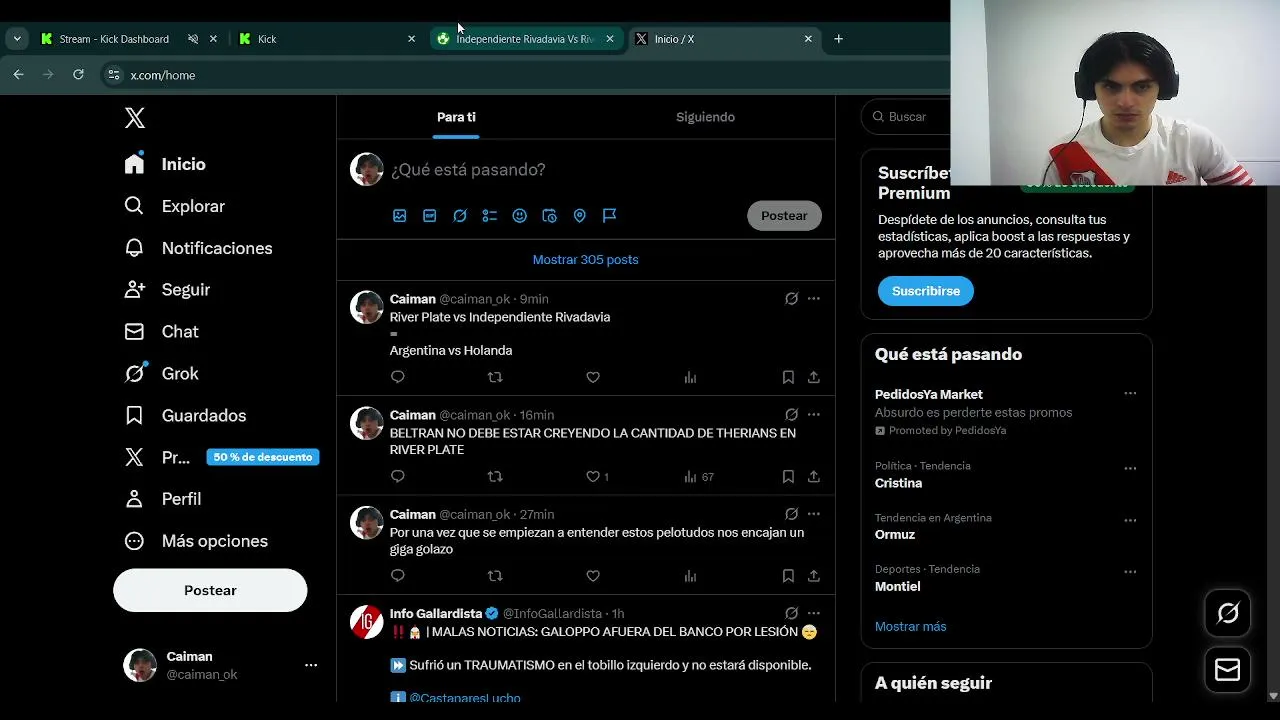Image resolution: width=1280 pixels, height=720 pixels.
Task: Repost the River Plate vs Independiente post
Action: pyautogui.click(x=495, y=377)
